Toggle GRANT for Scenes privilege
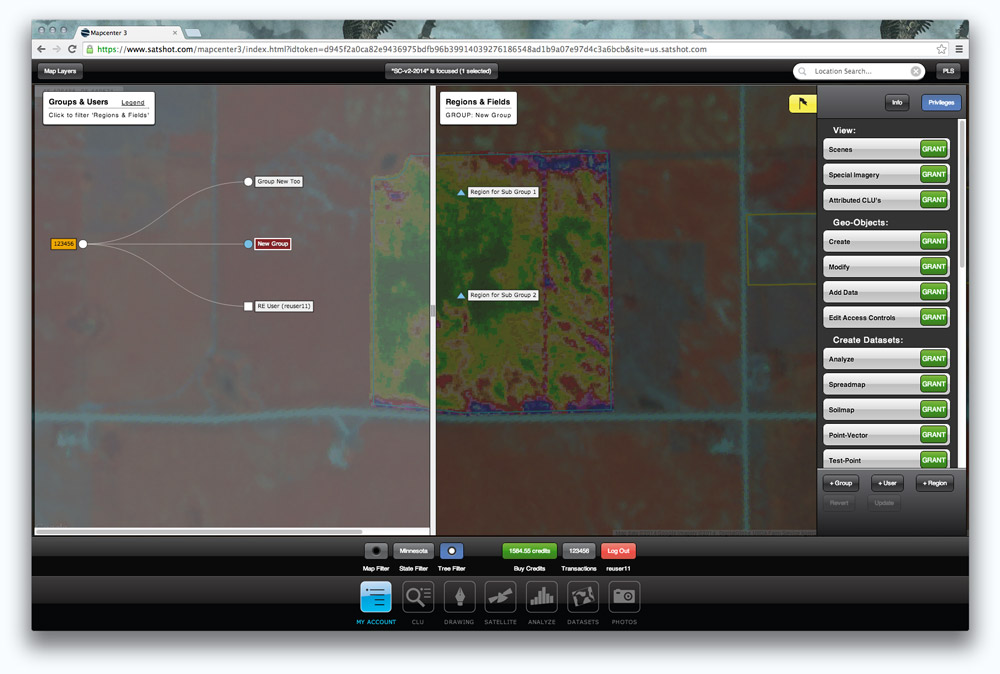The height and width of the screenshot is (674, 1000). tap(934, 149)
